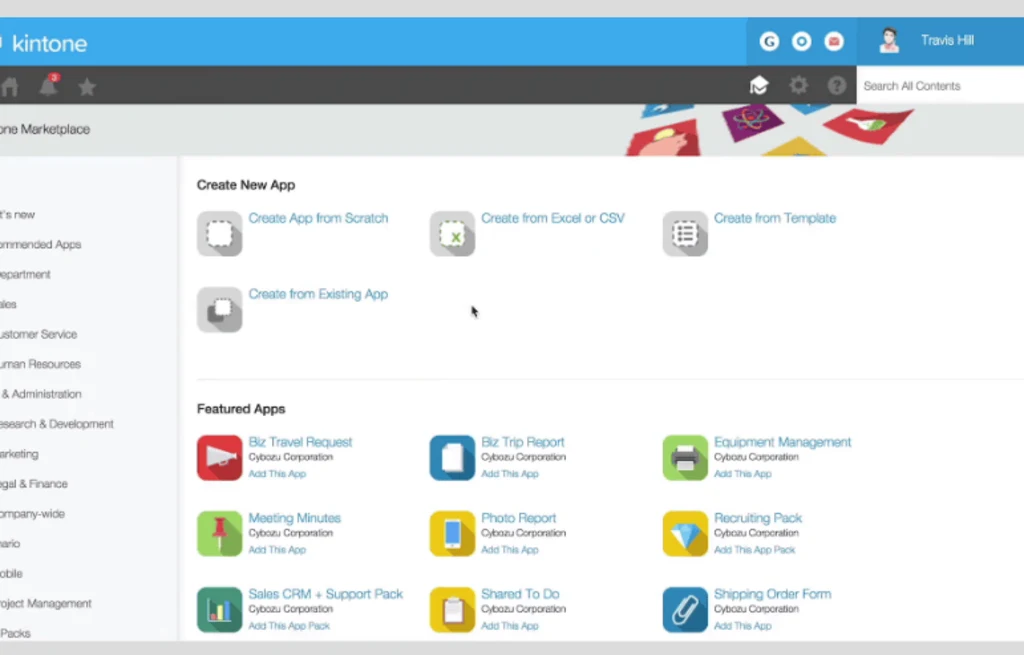Click the Photo Report phone icon
The height and width of the screenshot is (655, 1024).
pos(452,534)
